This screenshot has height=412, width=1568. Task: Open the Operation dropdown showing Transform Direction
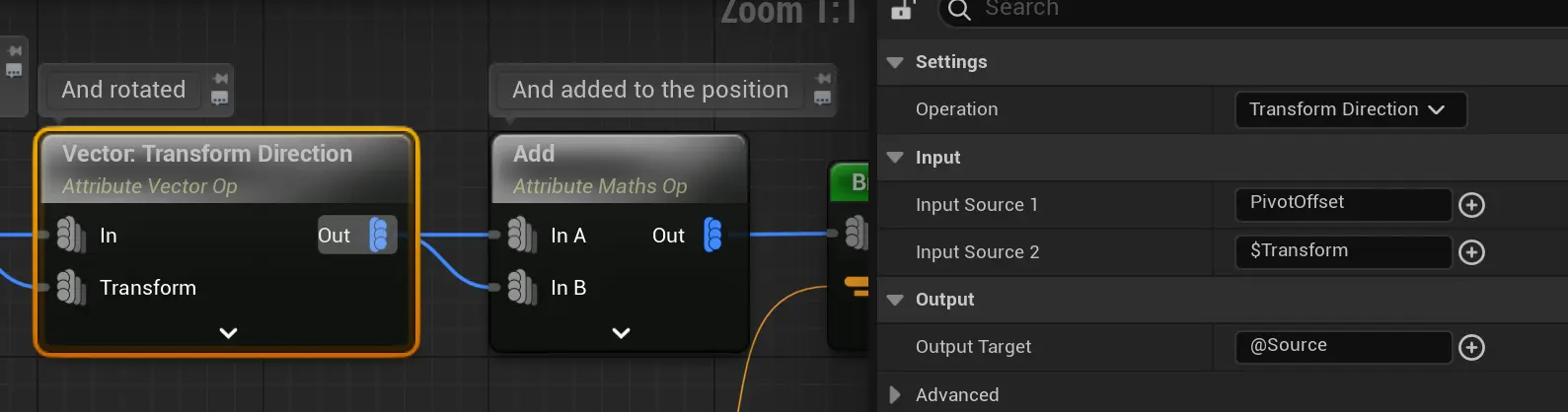1349,109
